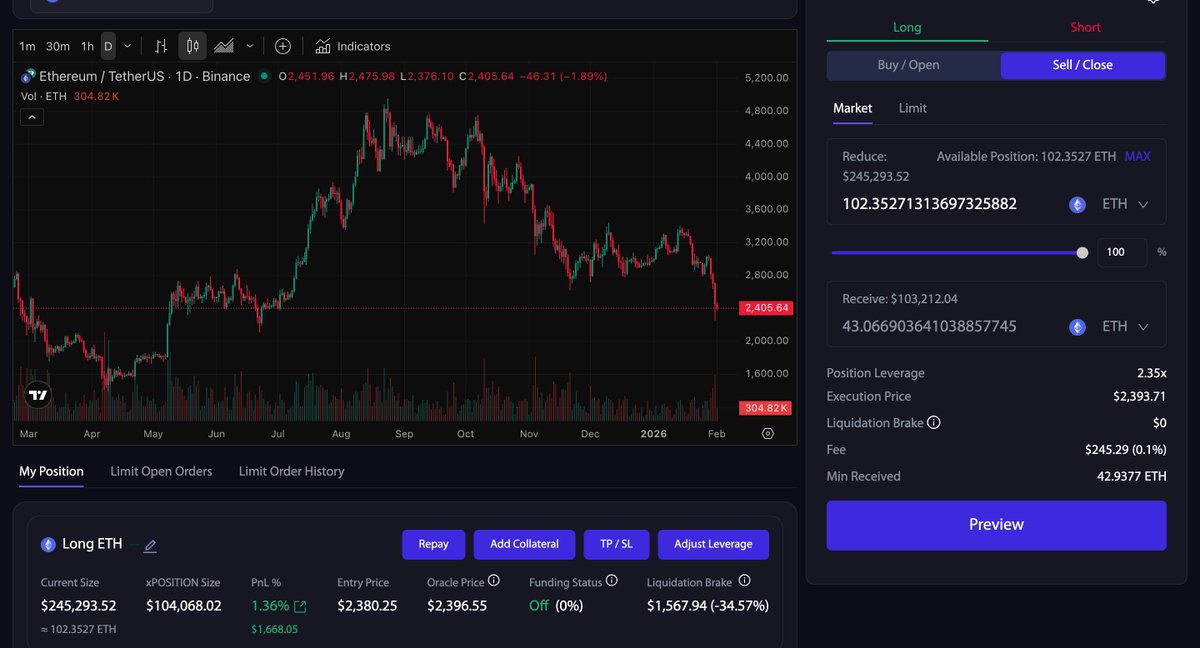Click the position card Liquidation Brake info icon
The image size is (1200, 648).
744,581
